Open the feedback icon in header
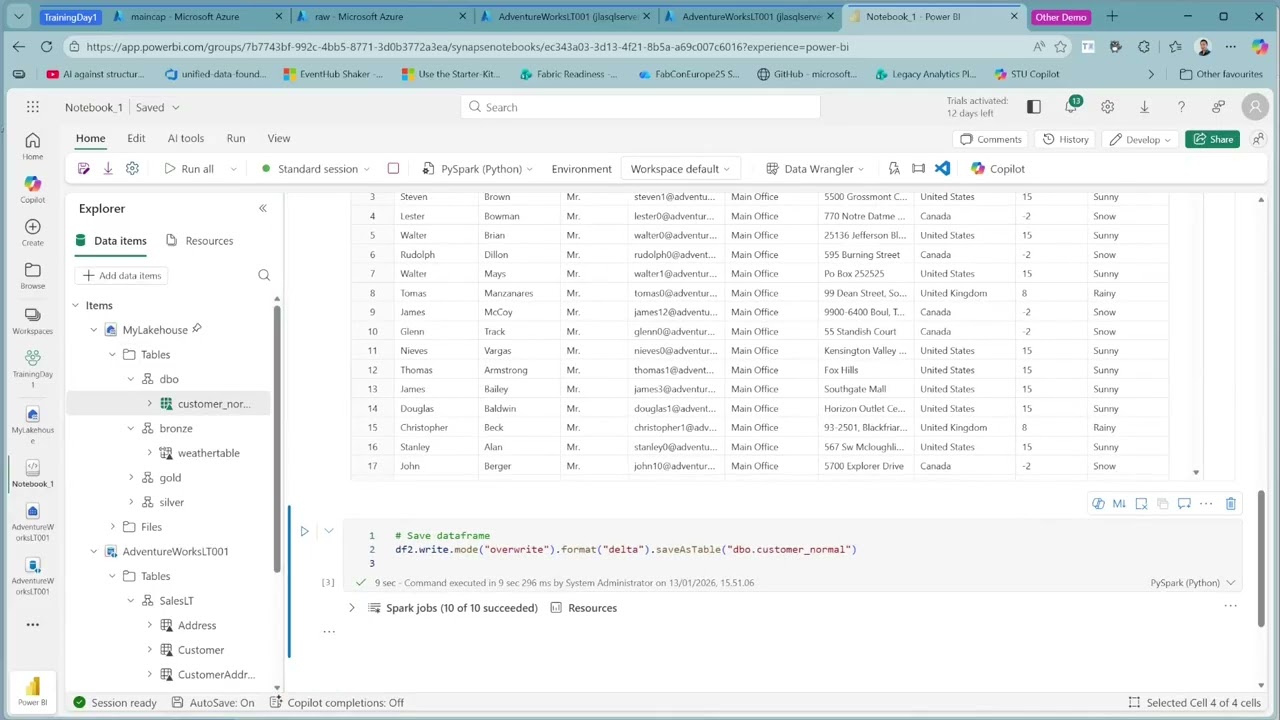Screen dimensions: 1280x720 click(x=1218, y=107)
